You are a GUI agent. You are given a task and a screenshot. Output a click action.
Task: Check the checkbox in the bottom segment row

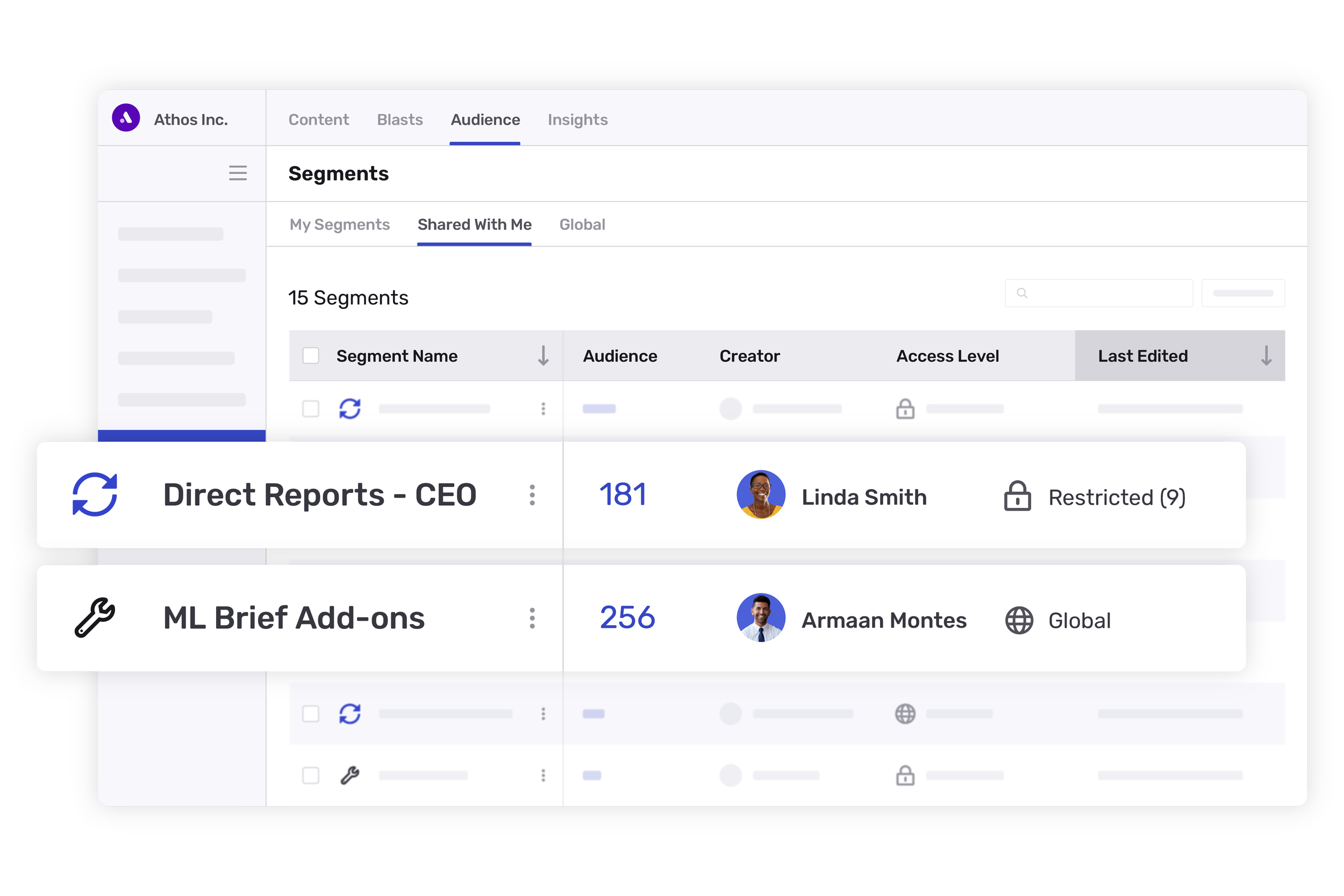point(311,776)
